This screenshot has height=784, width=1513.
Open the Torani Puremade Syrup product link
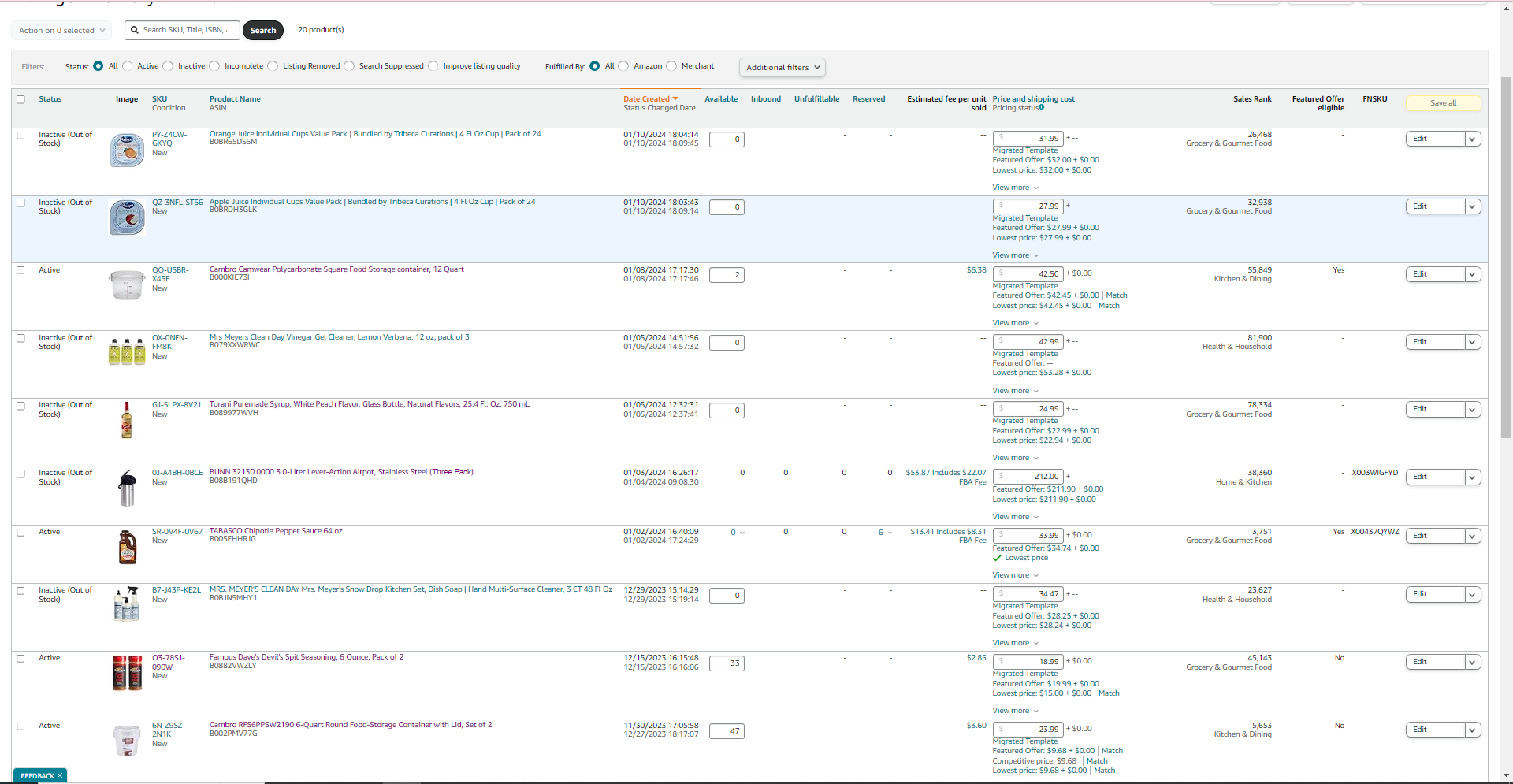pyautogui.click(x=370, y=404)
